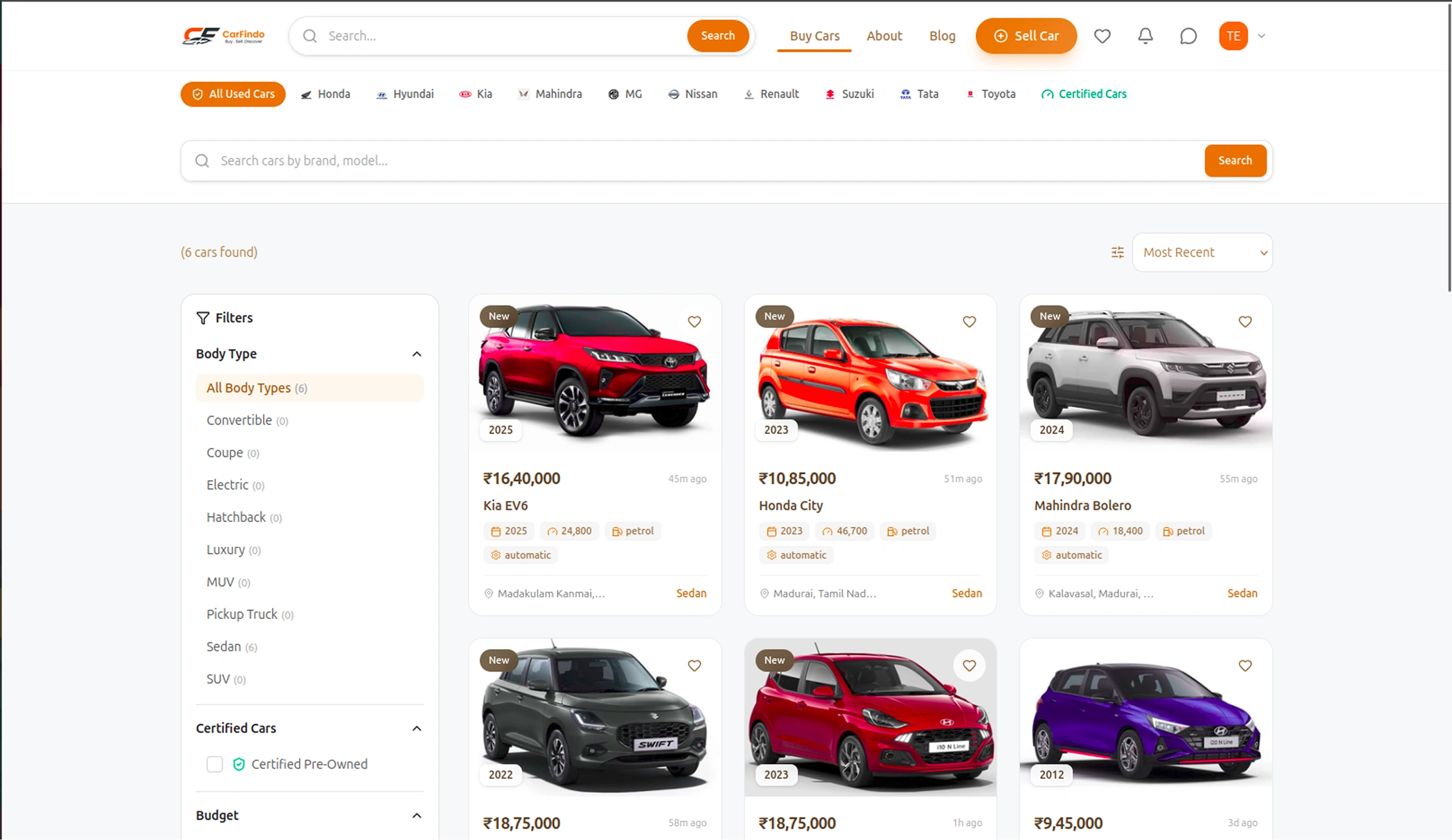Click the TE profile avatar

pos(1233,36)
